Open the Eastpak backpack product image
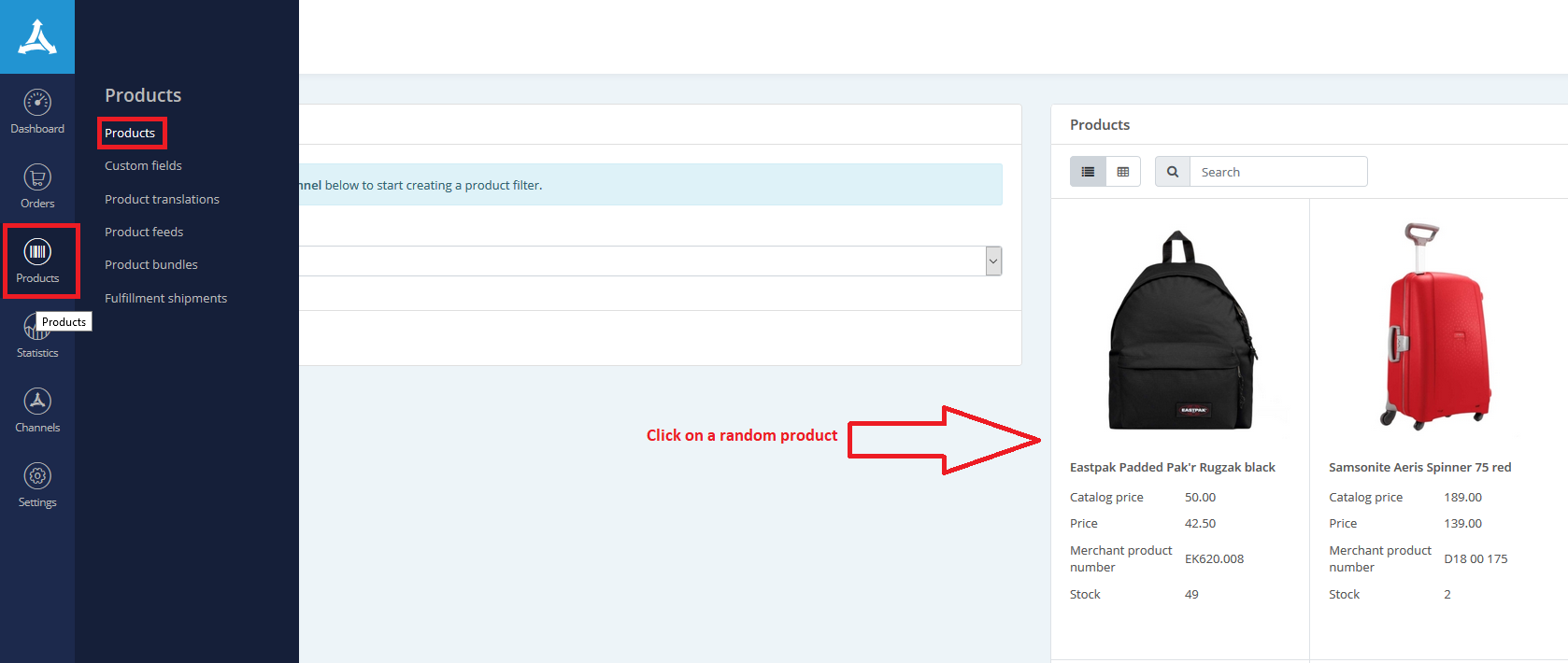 (1181, 331)
